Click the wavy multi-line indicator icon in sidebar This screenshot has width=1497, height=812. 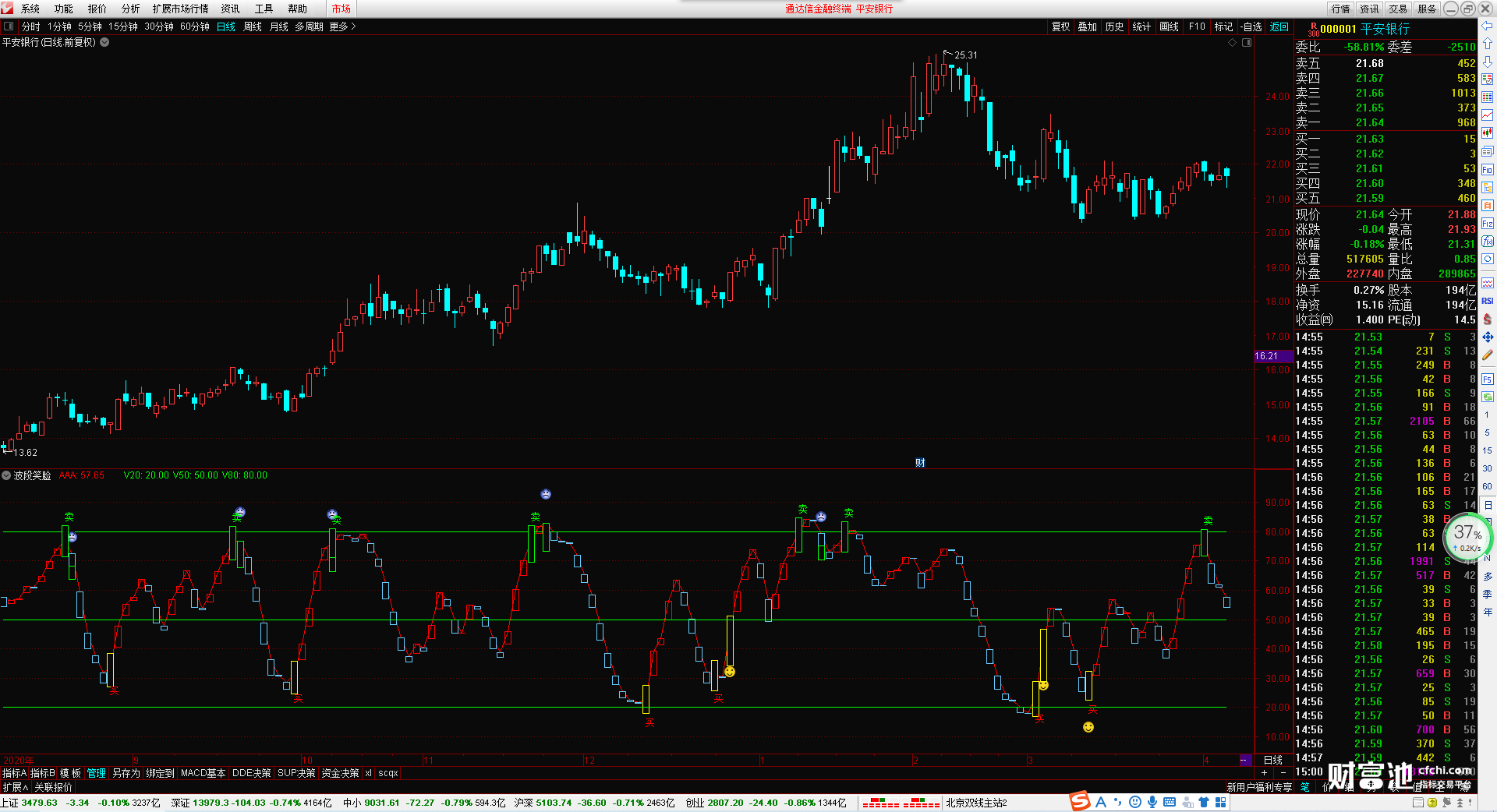(x=1487, y=283)
